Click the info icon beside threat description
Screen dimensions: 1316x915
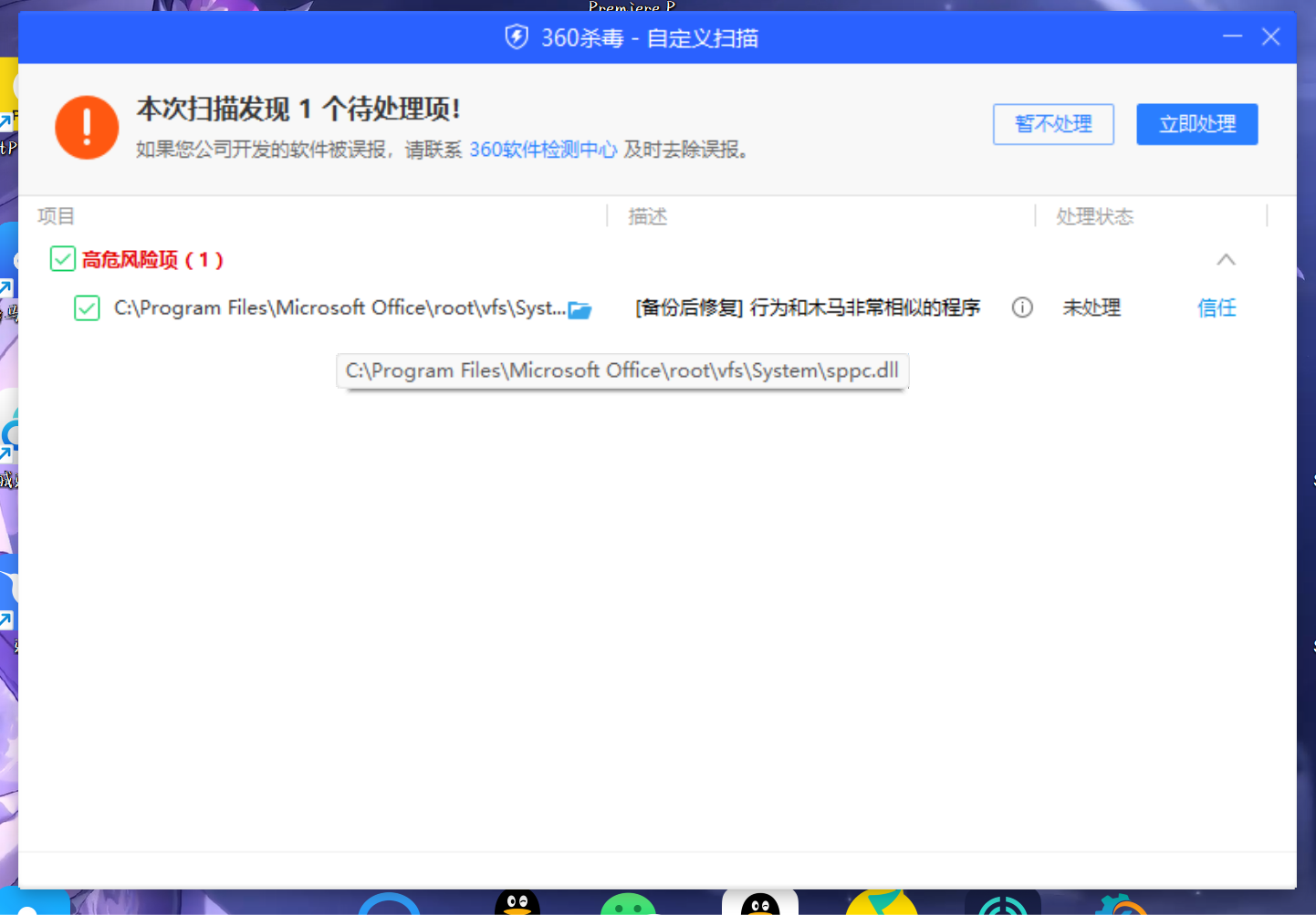(x=1022, y=308)
